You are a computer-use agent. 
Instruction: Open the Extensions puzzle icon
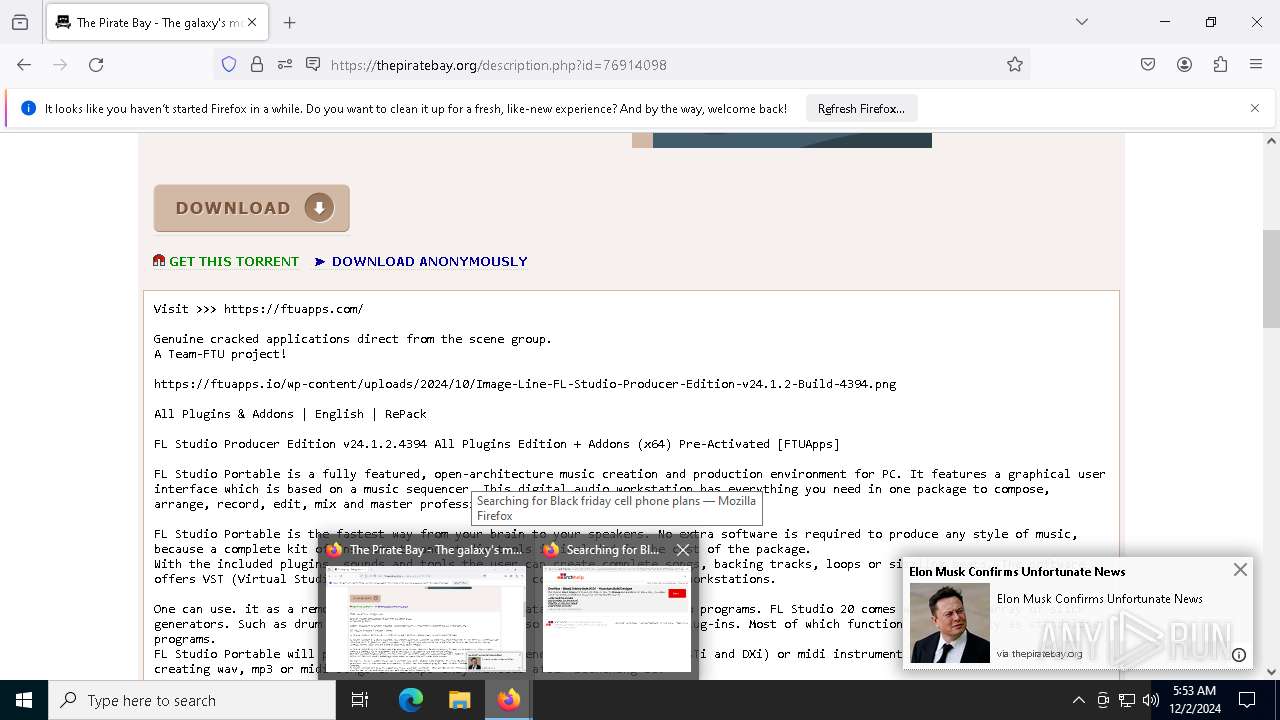click(x=1220, y=65)
